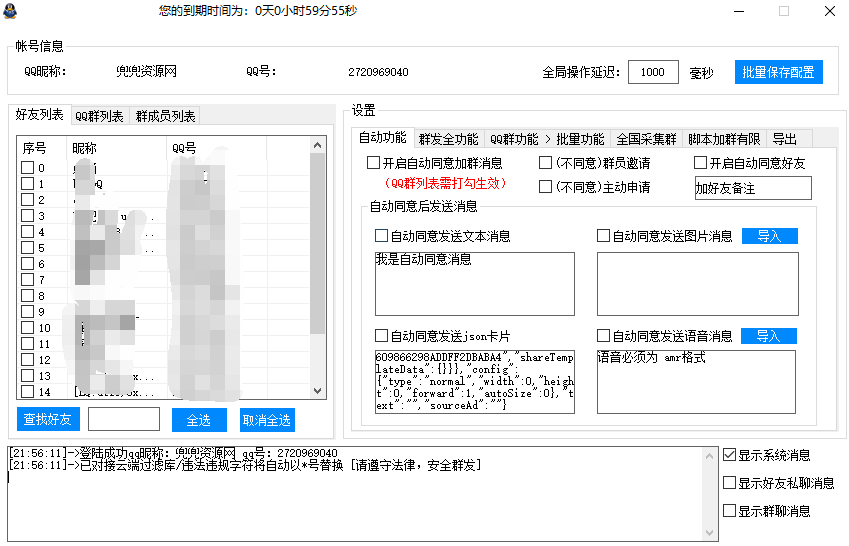
Task: Minimize the application window
Action: tap(739, 11)
